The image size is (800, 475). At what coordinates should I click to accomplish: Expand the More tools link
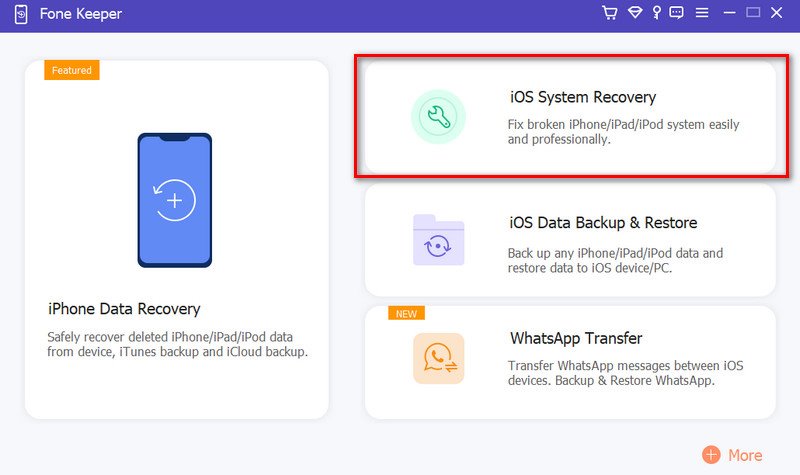745,455
